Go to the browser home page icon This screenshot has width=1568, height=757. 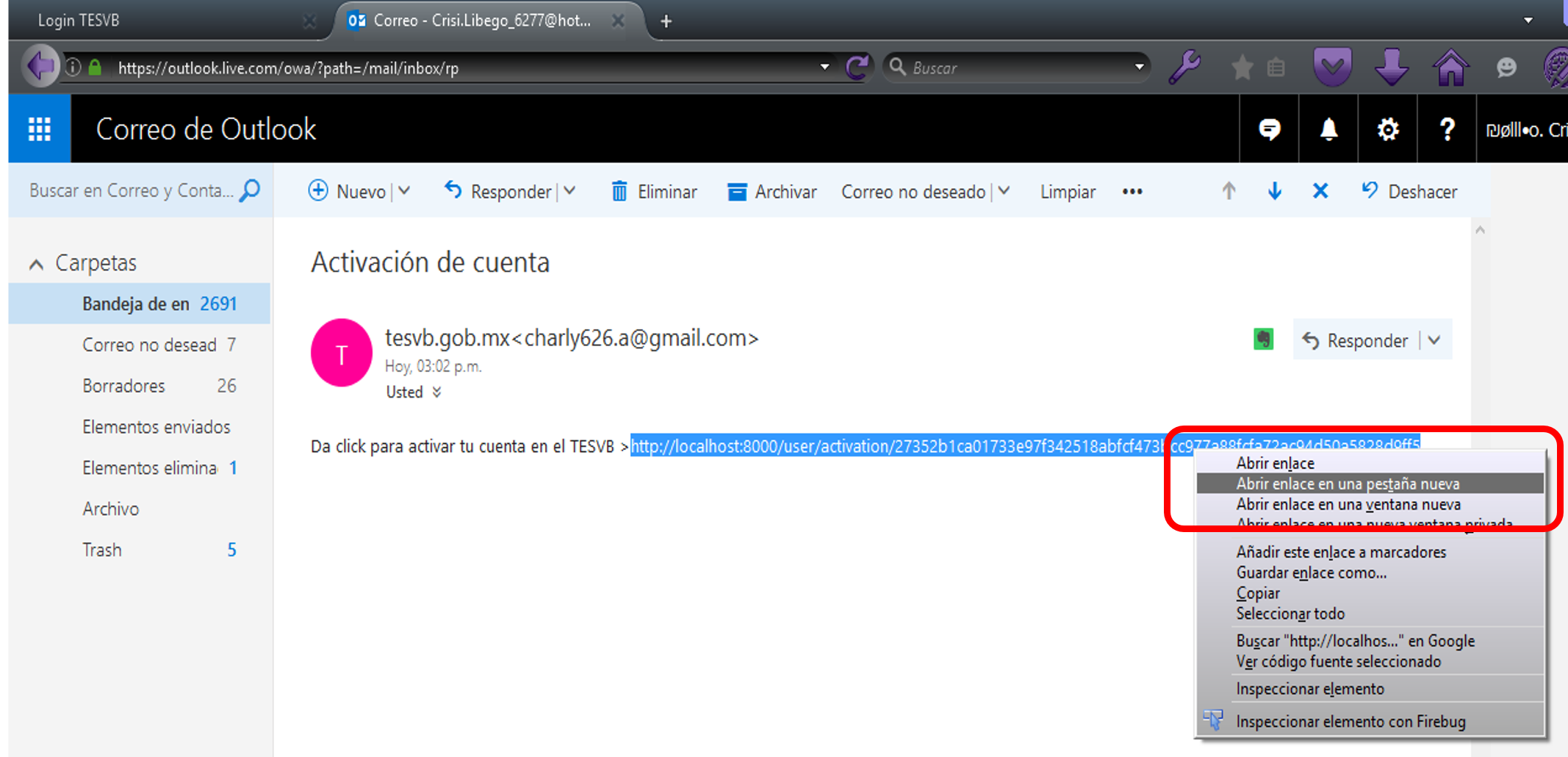[1451, 67]
